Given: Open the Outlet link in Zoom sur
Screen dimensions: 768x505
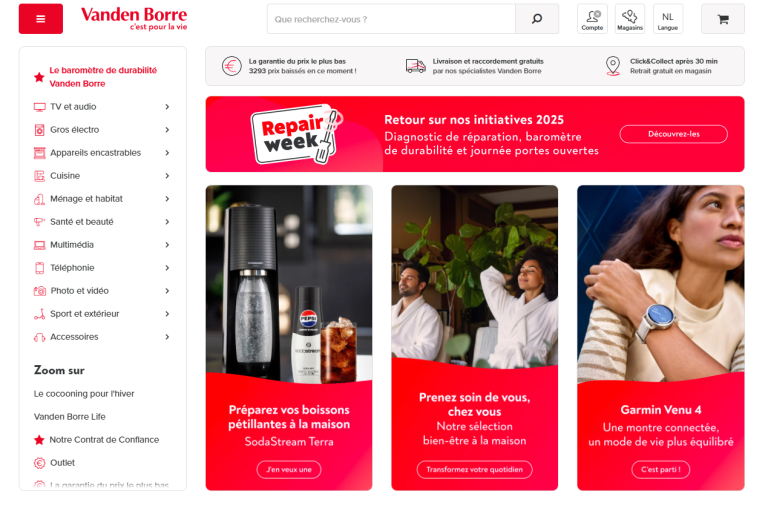Looking at the screenshot, I should click(62, 463).
